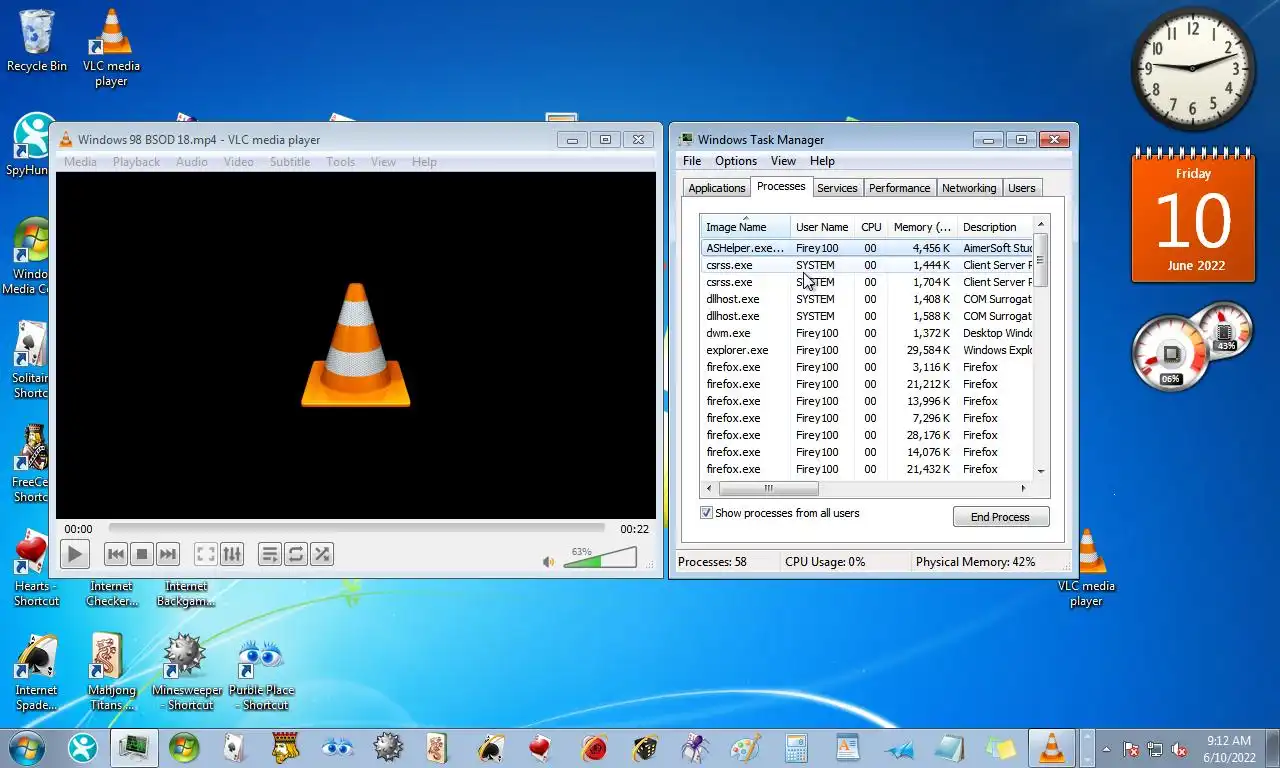Sort processes by Description column
The height and width of the screenshot is (768, 1280).
point(995,227)
